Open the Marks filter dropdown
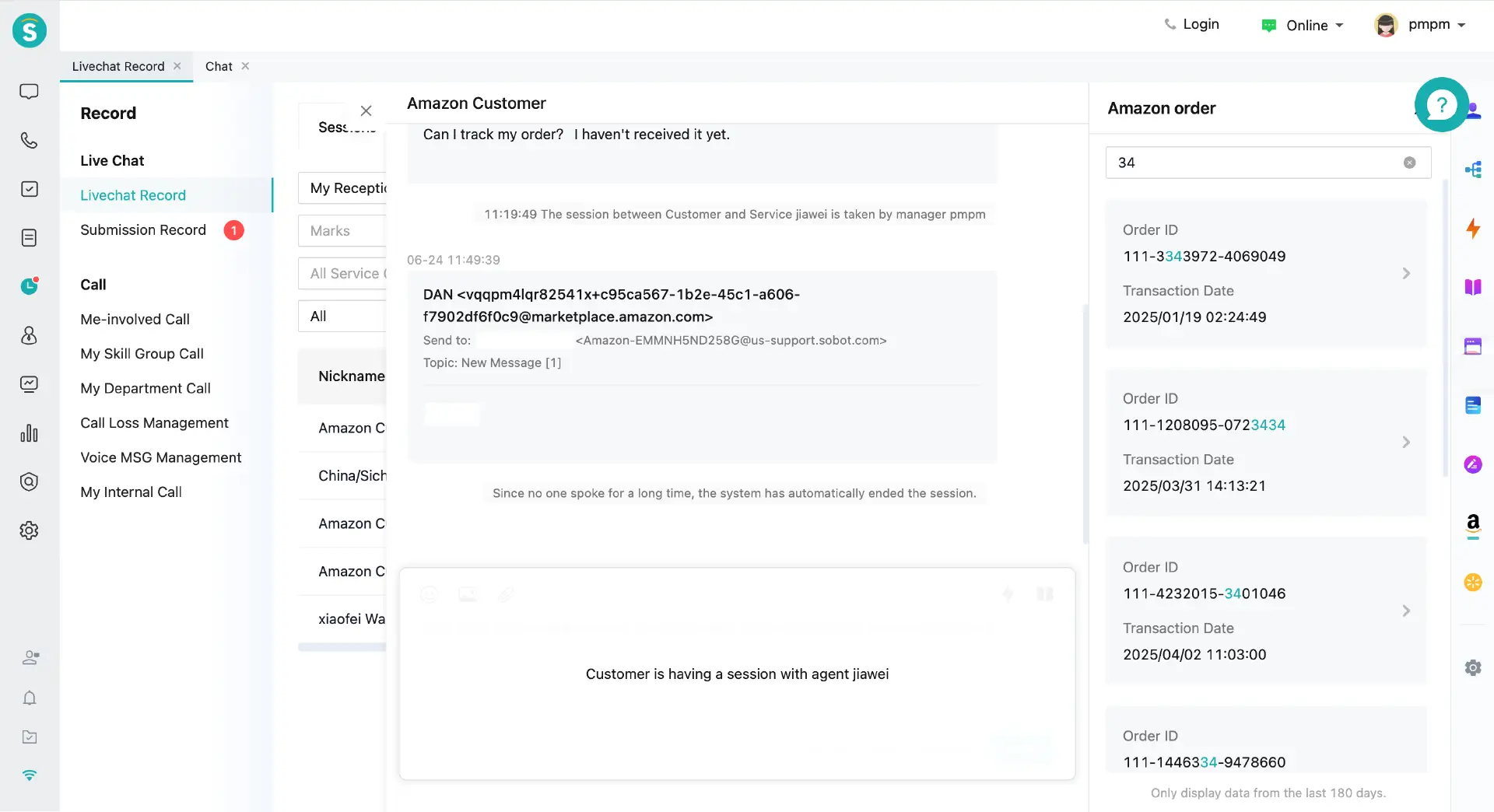 pos(342,231)
